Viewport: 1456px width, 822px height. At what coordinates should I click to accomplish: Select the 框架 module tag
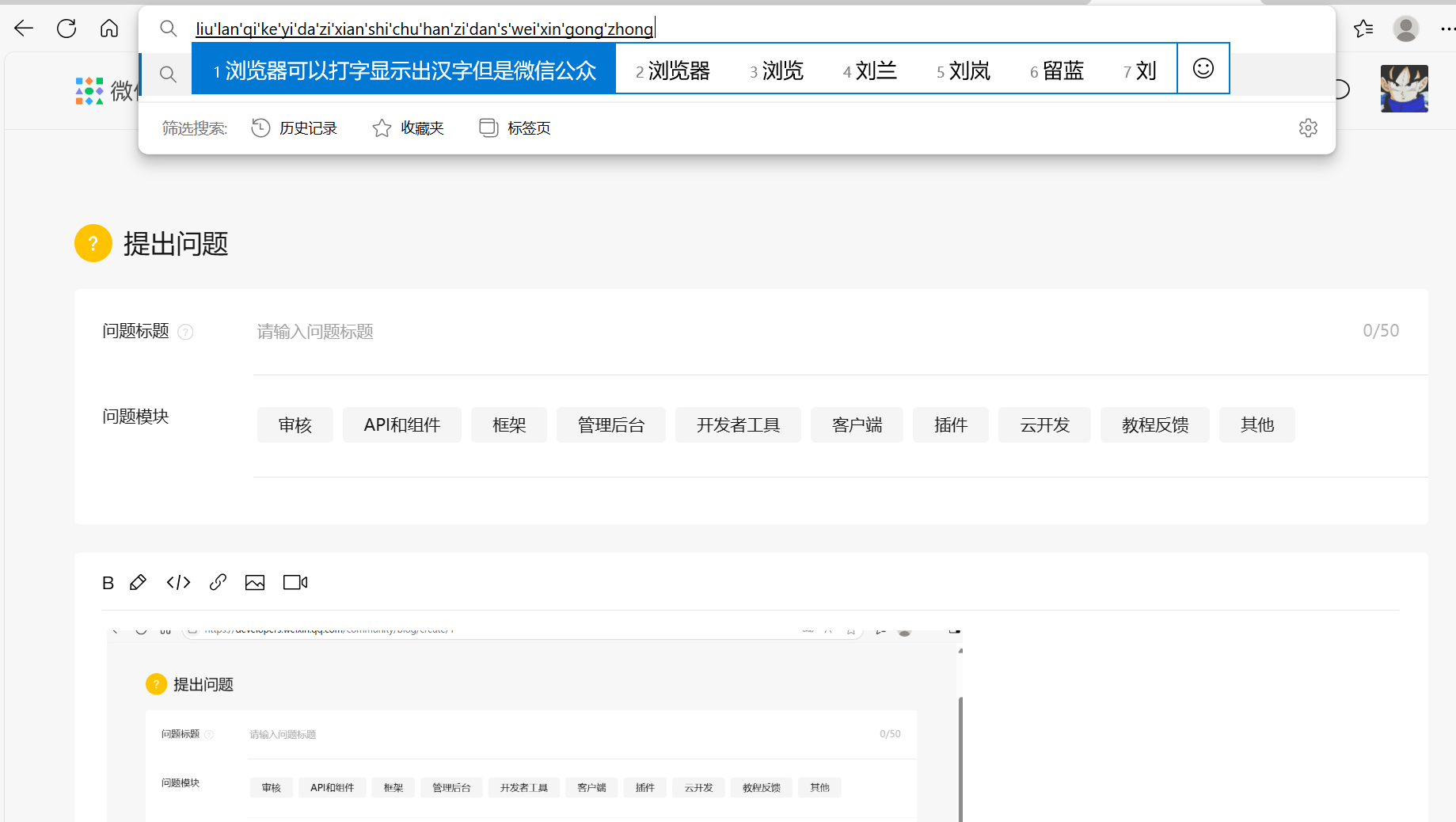coord(509,425)
